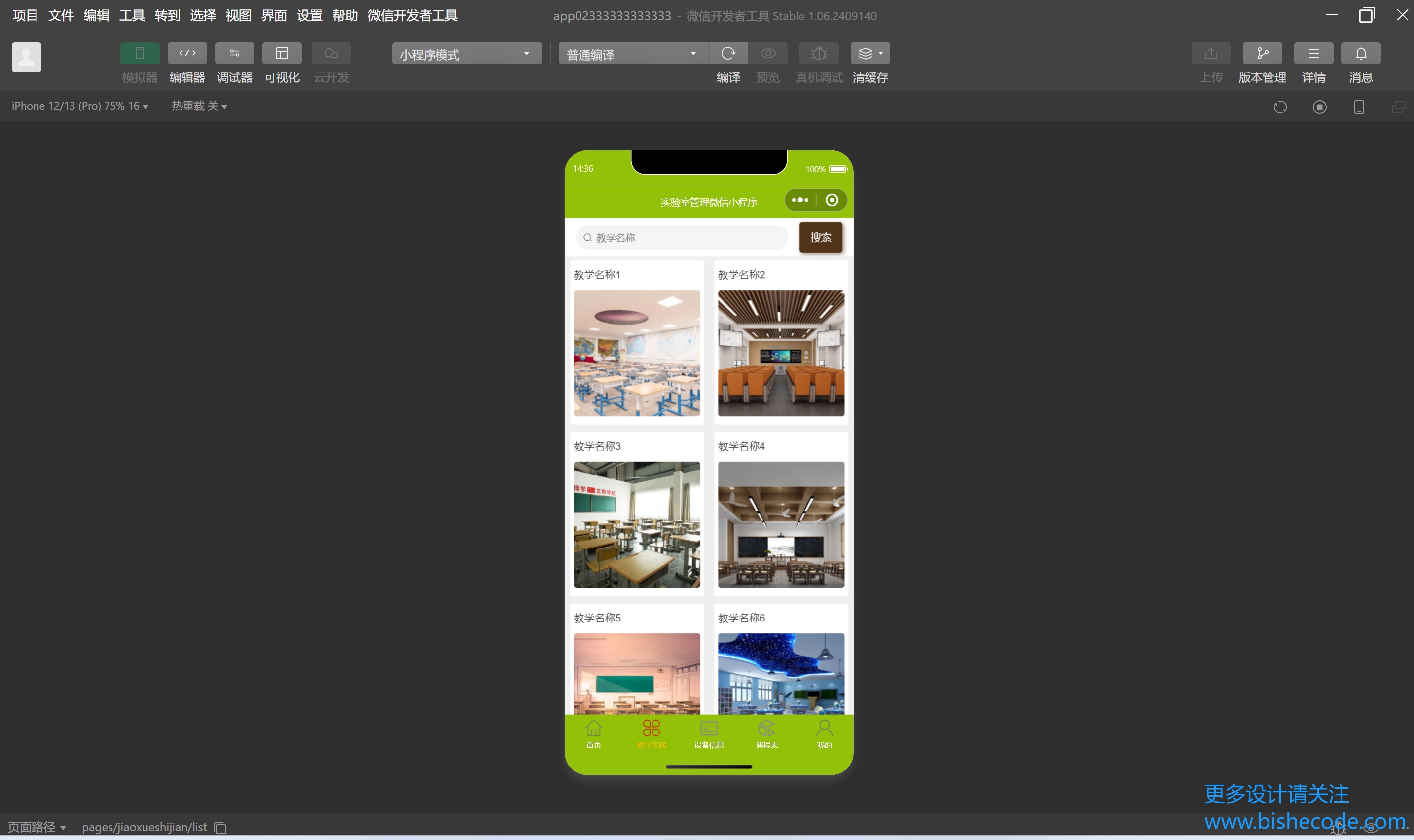Open the Details panel icon
1414x840 pixels.
[x=1313, y=54]
